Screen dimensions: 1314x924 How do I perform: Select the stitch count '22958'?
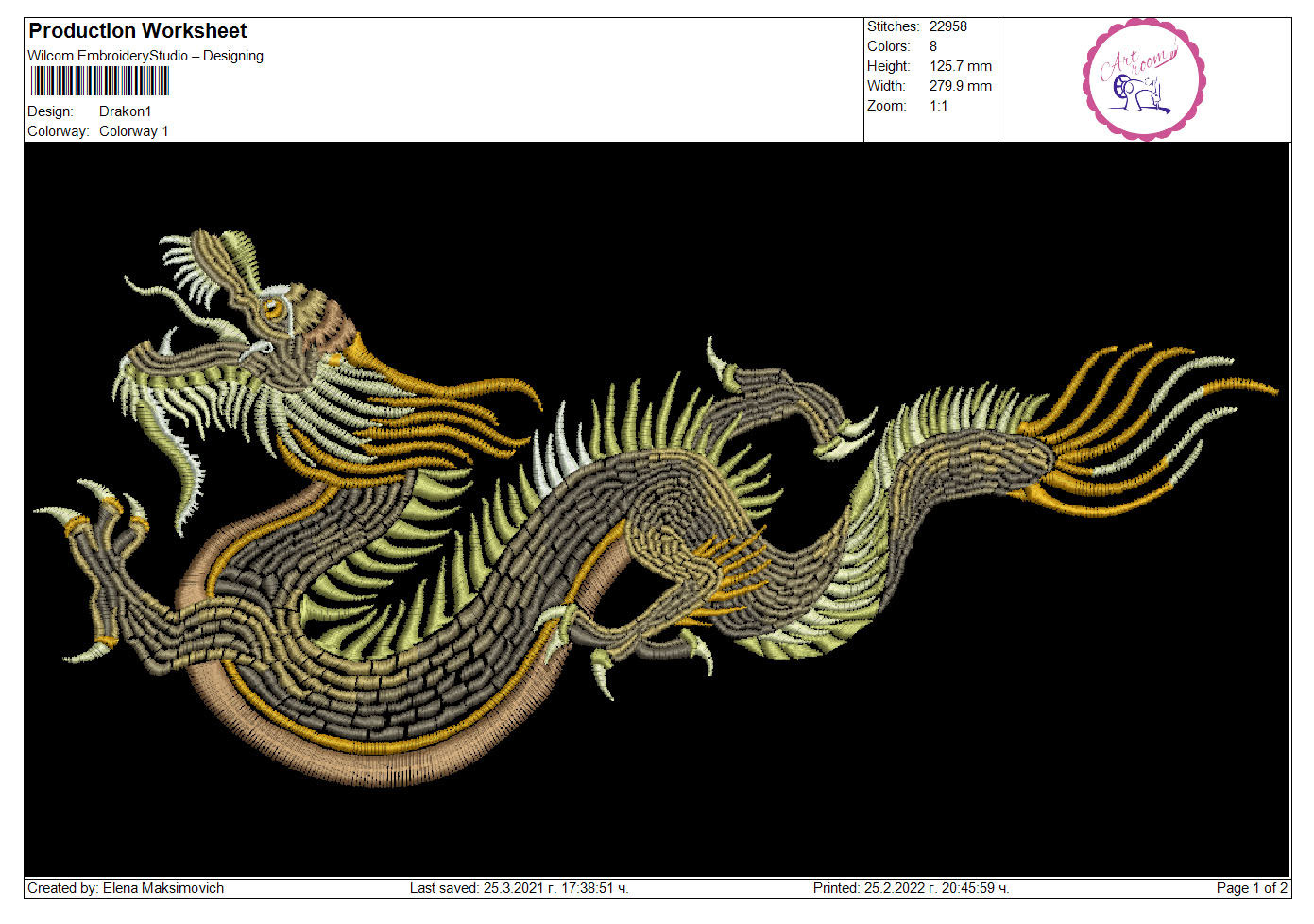(948, 26)
